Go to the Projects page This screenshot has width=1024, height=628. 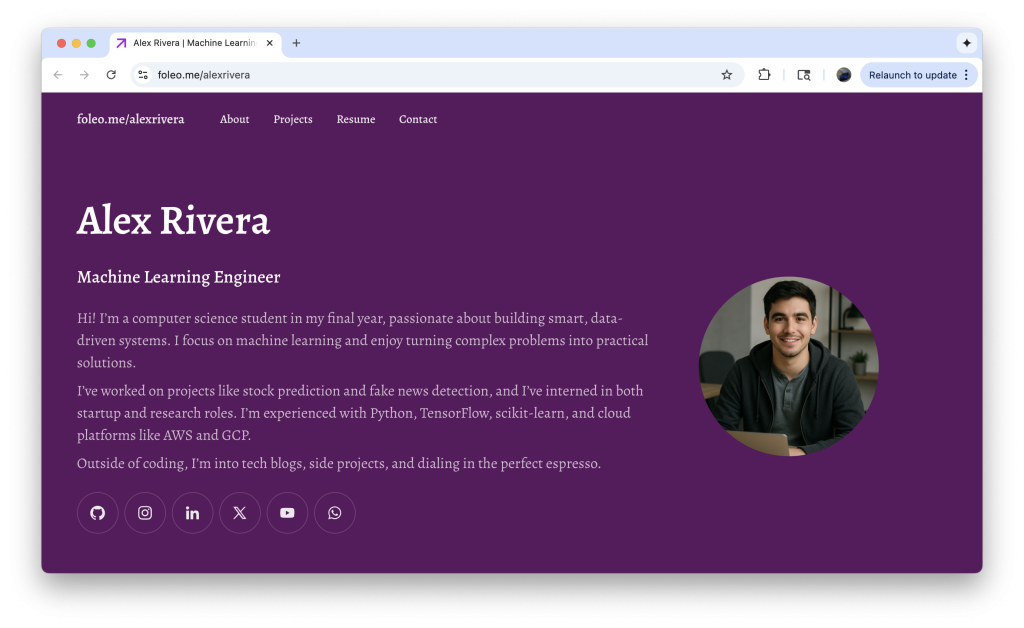[x=293, y=119]
